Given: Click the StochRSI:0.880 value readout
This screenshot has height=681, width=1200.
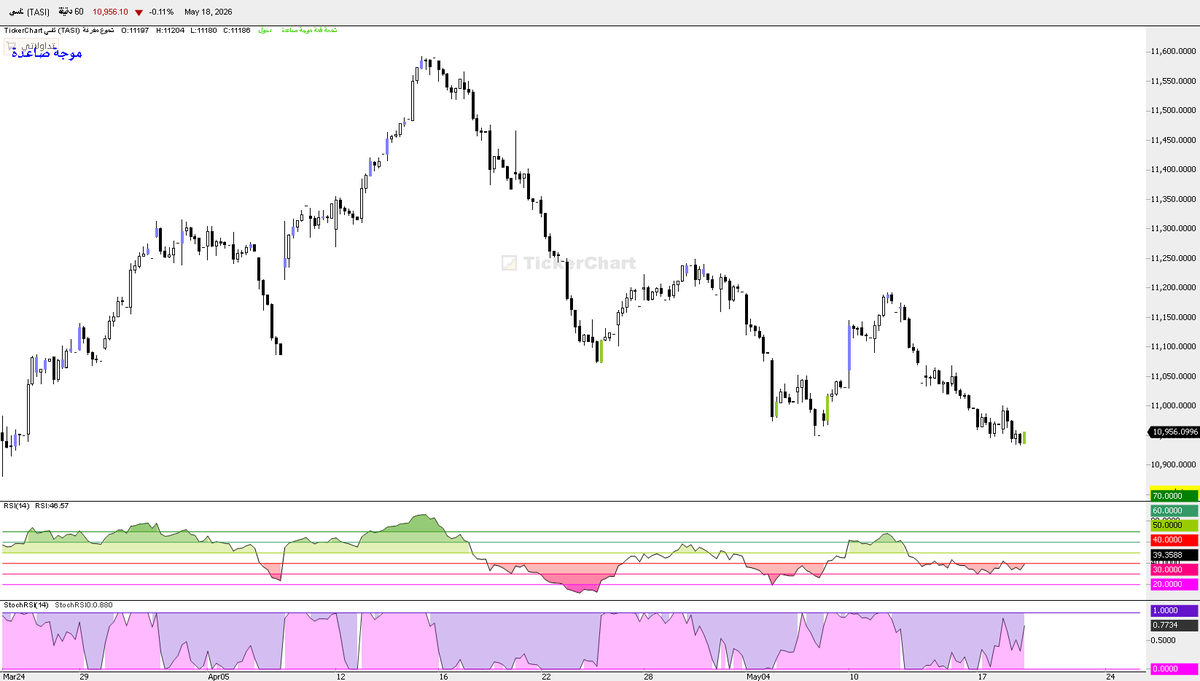Looking at the screenshot, I should [83, 605].
